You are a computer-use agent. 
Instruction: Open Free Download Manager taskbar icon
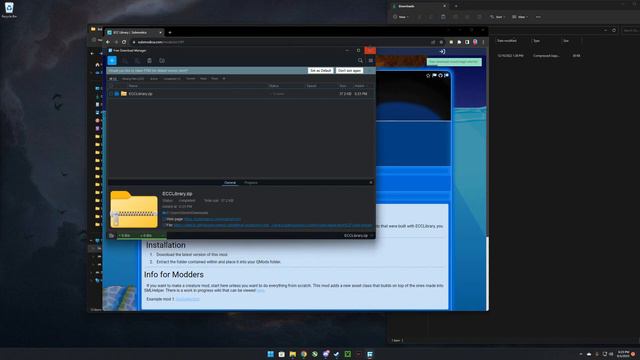coord(370,354)
